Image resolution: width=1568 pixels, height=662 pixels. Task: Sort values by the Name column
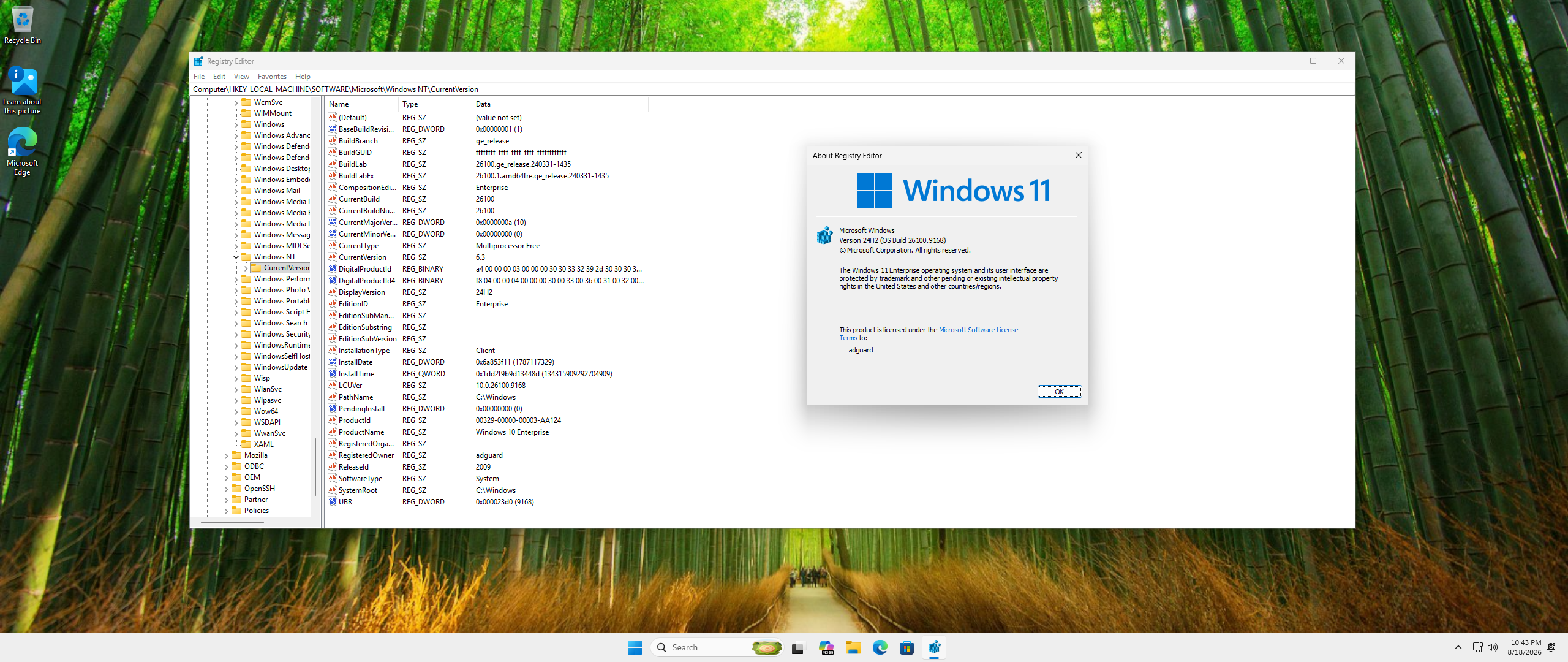[361, 104]
